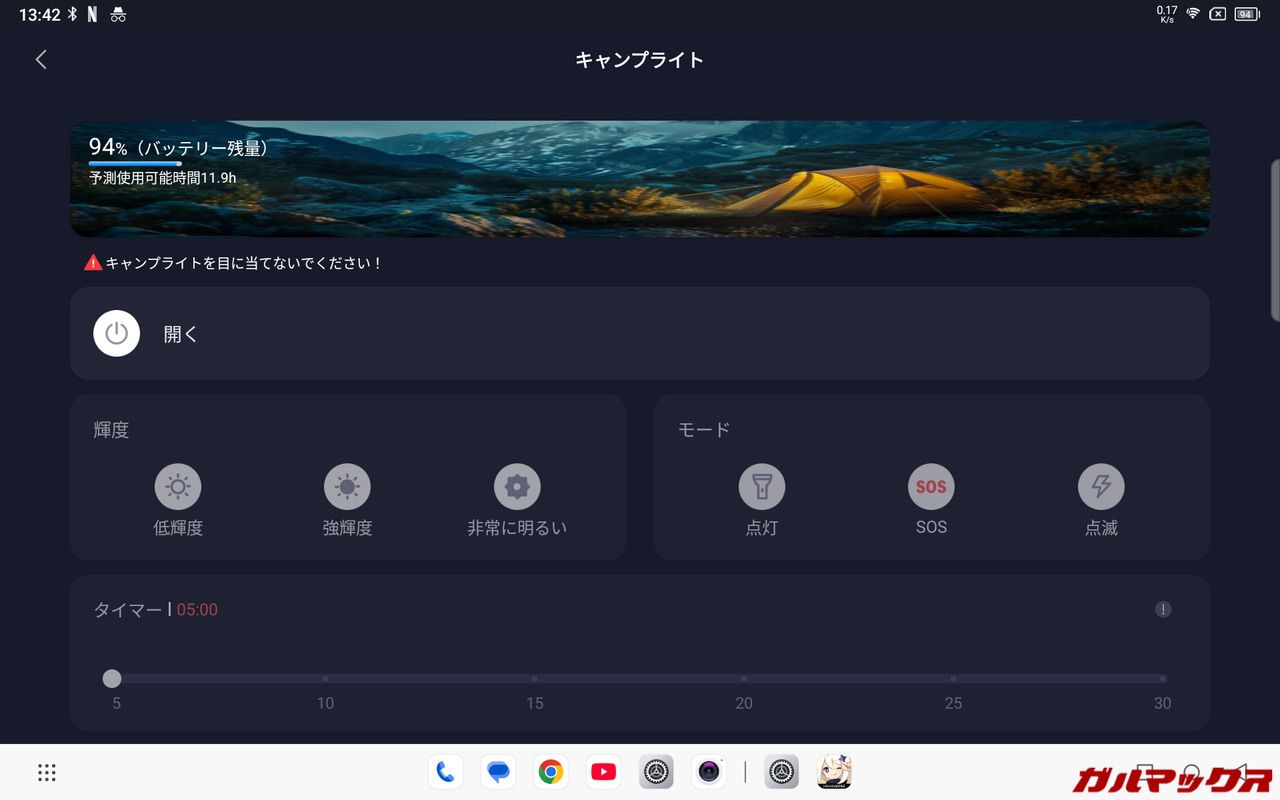Select the 低輝度 low brightness icon
This screenshot has width=1280, height=800.
tap(178, 487)
